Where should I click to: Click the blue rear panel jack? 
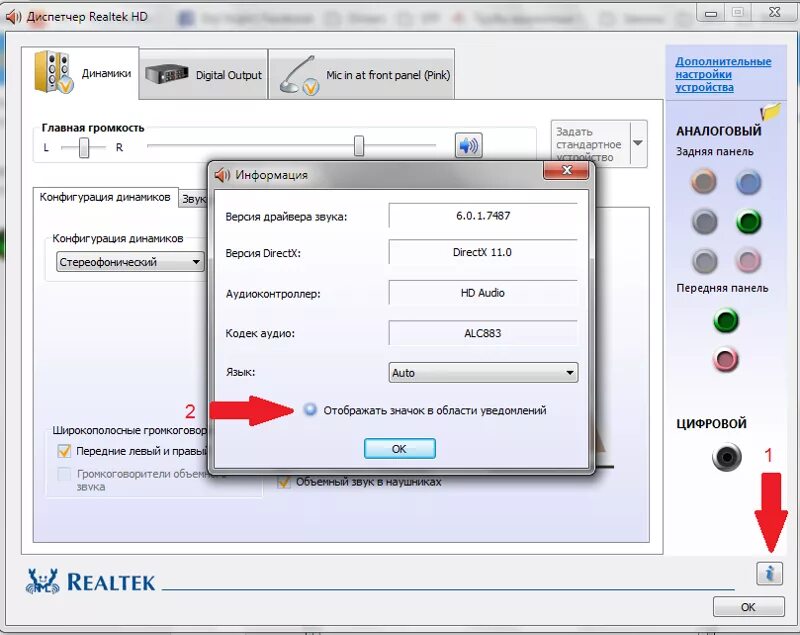pyautogui.click(x=748, y=182)
